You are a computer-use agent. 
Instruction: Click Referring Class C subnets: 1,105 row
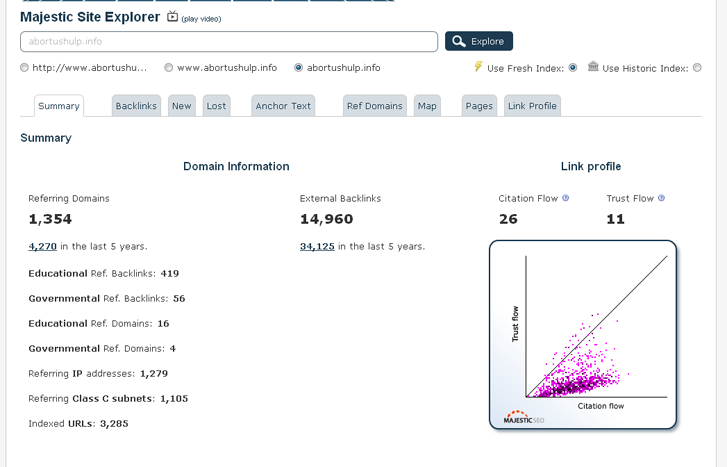pyautogui.click(x=108, y=398)
